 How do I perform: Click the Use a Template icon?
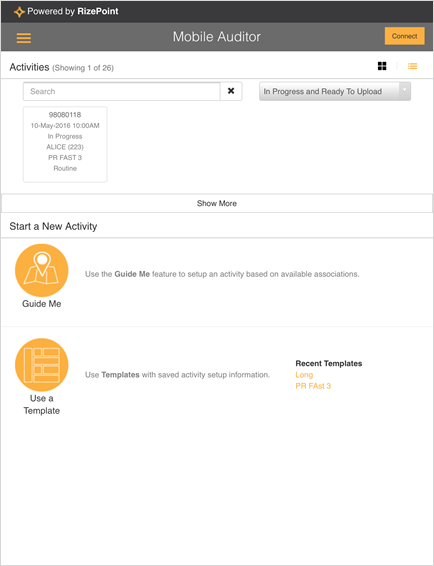(42, 365)
